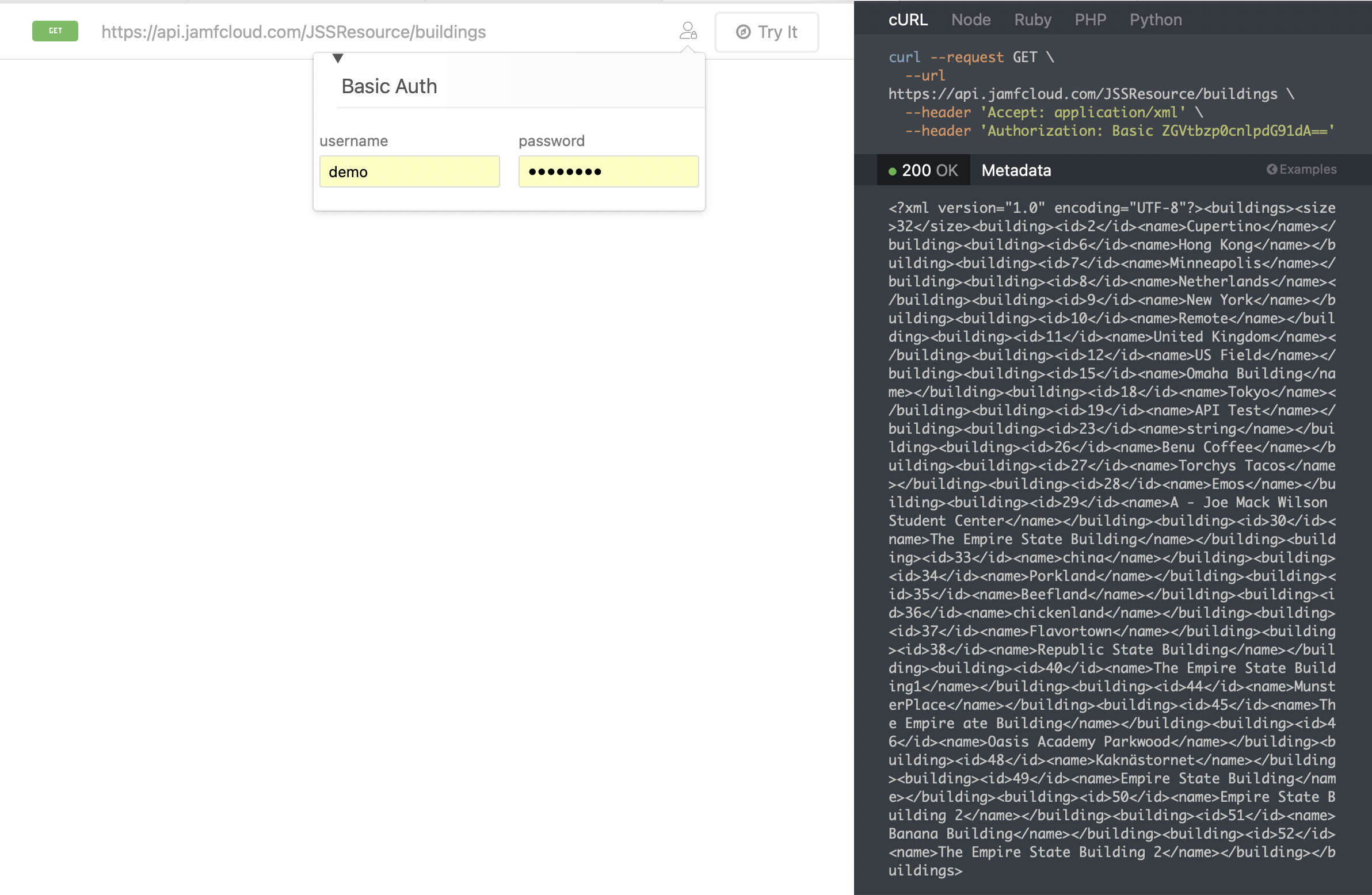This screenshot has height=895, width=1372.
Task: Click the Examples back-arrow icon
Action: (1271, 170)
